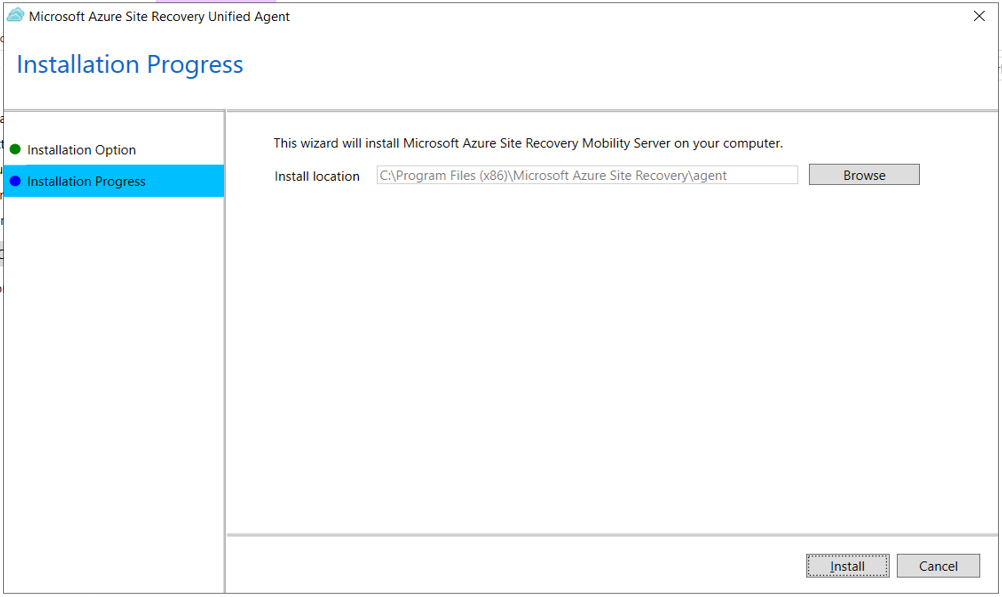Select the Installation Option step
The height and width of the screenshot is (597, 1002).
81,150
